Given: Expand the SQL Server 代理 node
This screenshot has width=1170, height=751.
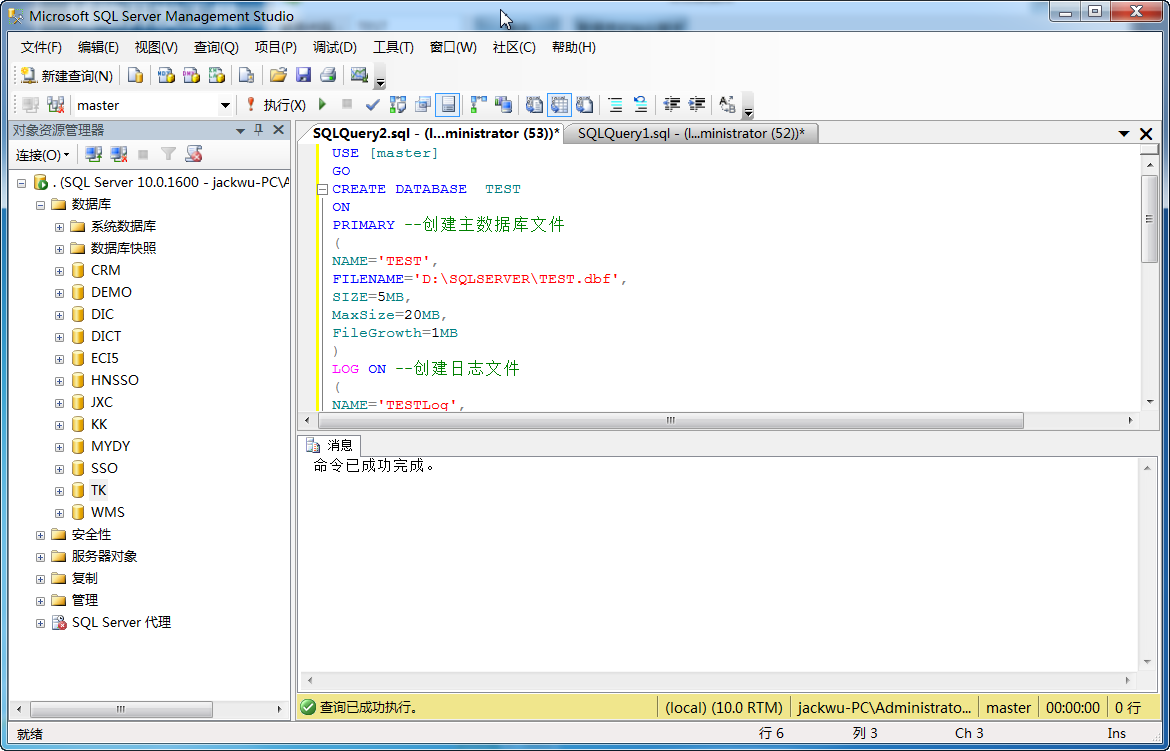Looking at the screenshot, I should click(40, 623).
